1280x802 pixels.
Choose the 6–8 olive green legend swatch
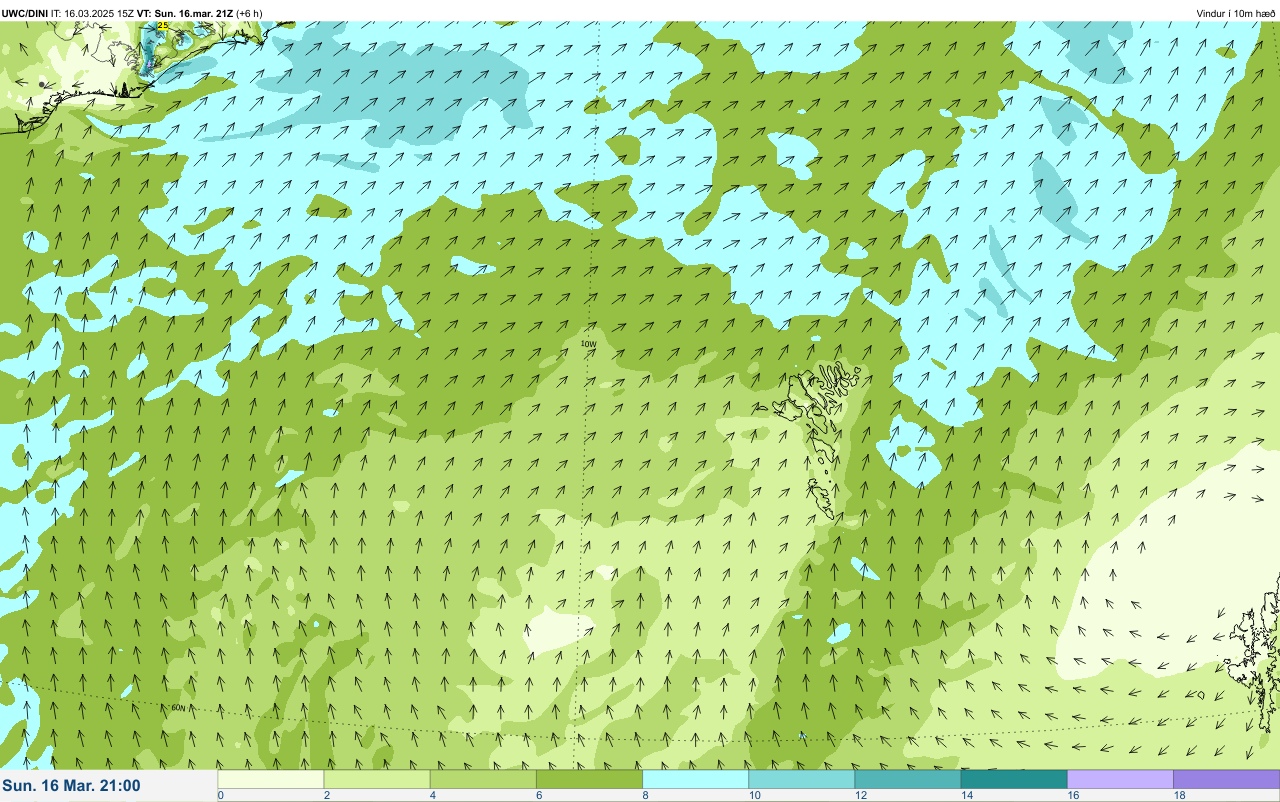pos(589,779)
